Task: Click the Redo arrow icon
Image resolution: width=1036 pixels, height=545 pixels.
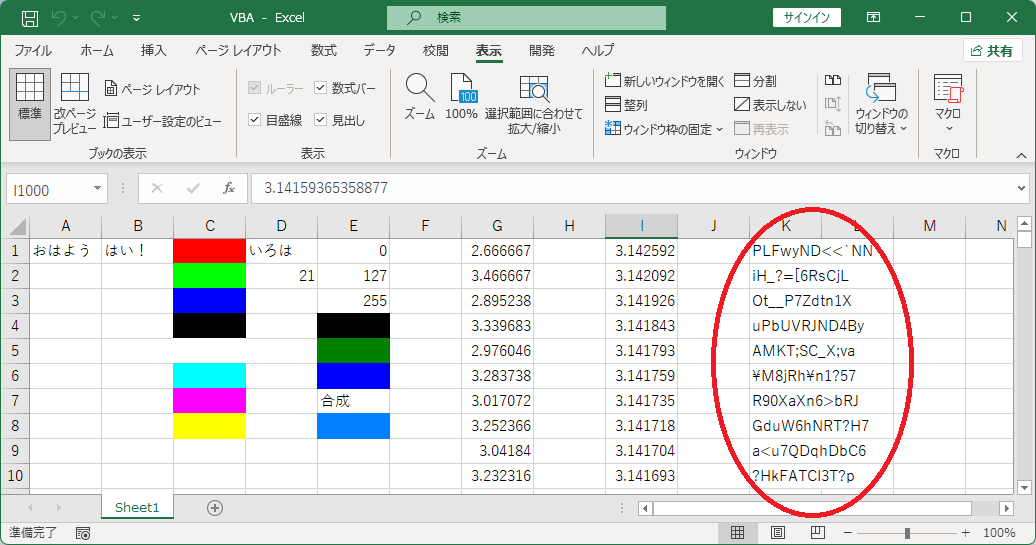Action: [98, 18]
